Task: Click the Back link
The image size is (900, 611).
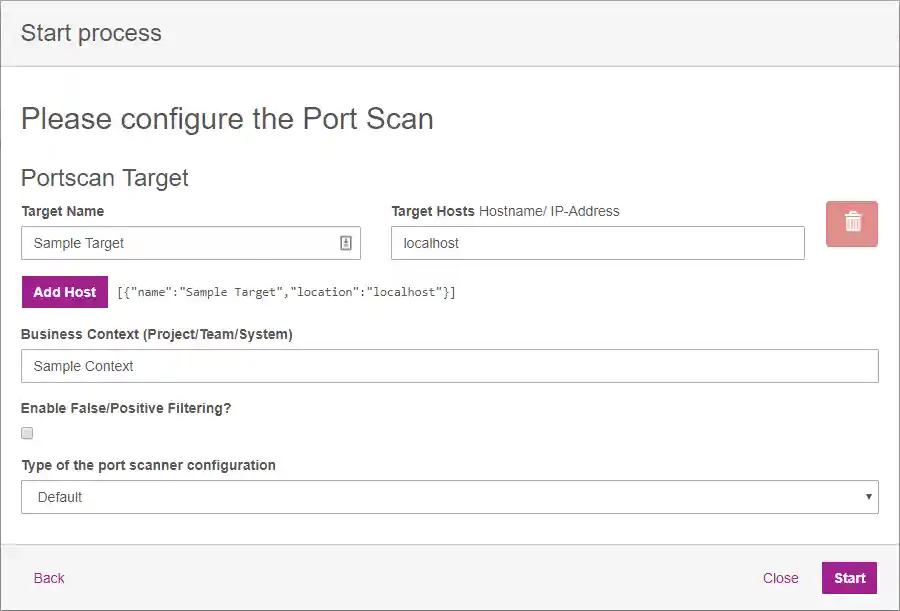Action: (x=49, y=578)
